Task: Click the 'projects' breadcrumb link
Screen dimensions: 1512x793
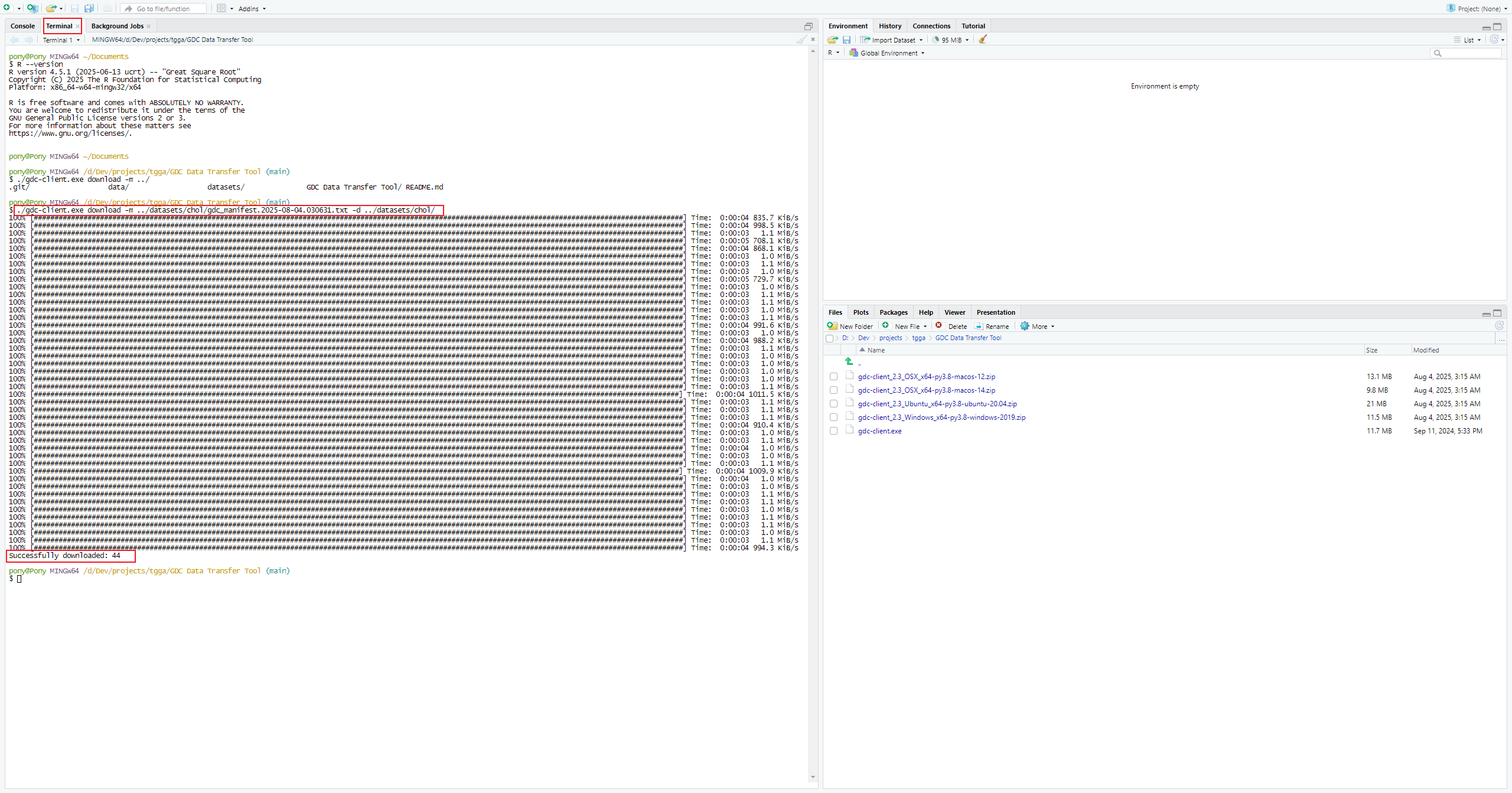Action: click(891, 338)
